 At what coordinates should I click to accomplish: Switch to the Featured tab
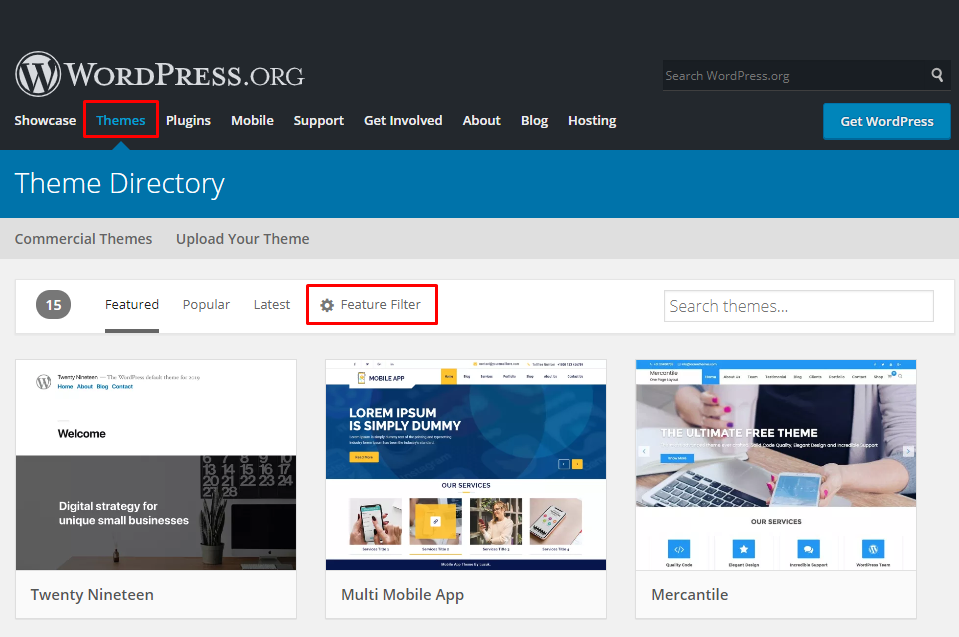131,304
